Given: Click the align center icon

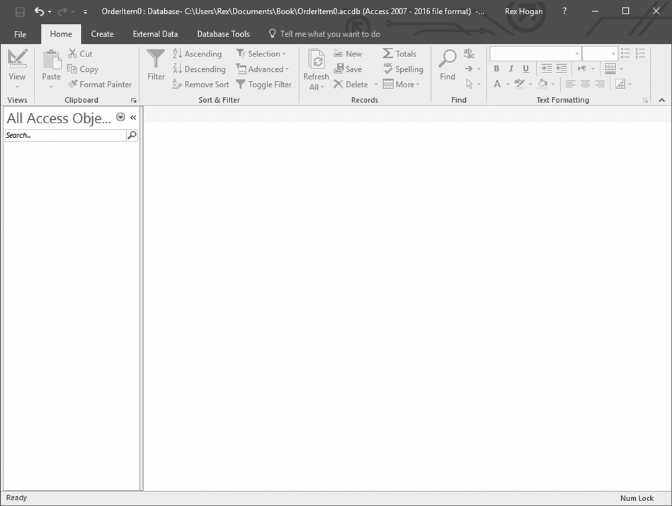Looking at the screenshot, I should (x=585, y=84).
